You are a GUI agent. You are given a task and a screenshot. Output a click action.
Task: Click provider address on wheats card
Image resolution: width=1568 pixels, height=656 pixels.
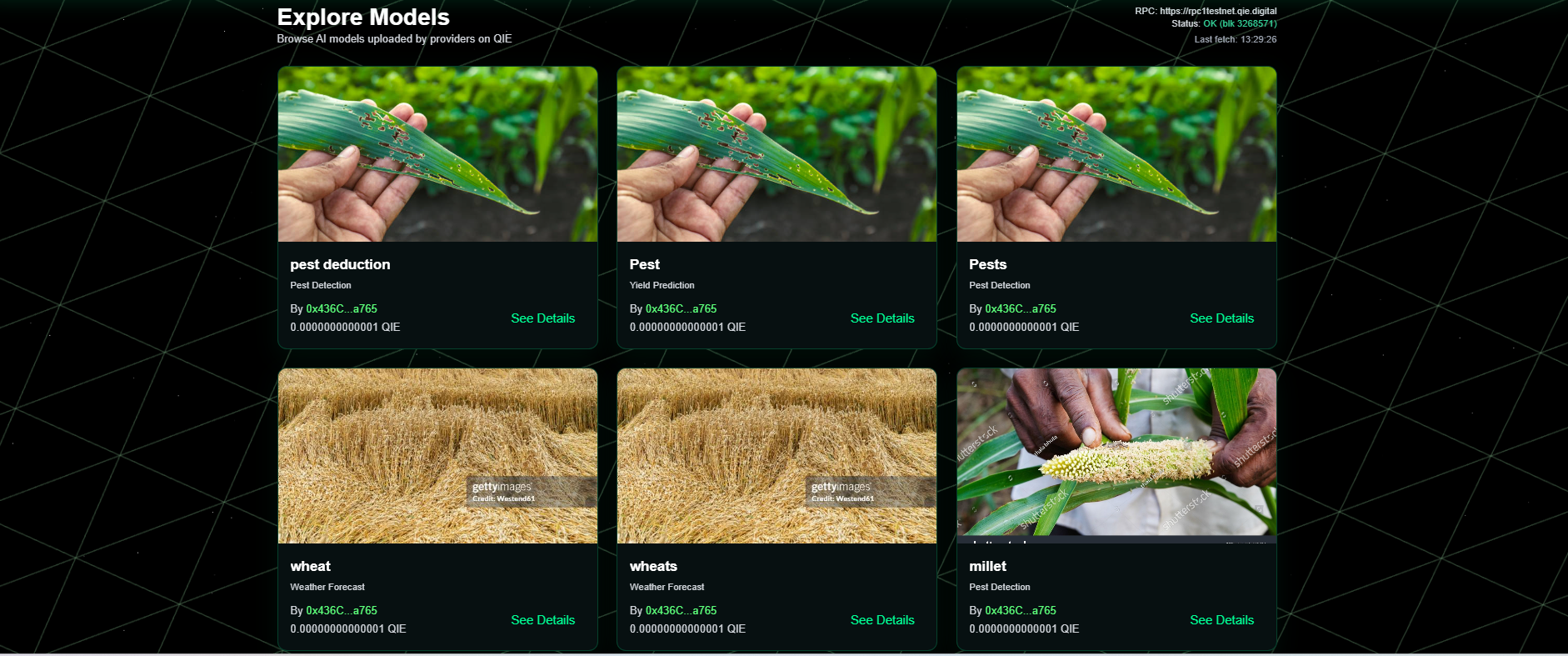681,610
